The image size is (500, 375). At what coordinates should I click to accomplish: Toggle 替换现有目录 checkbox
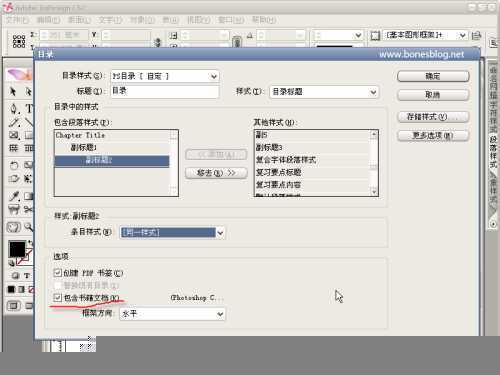coord(57,285)
